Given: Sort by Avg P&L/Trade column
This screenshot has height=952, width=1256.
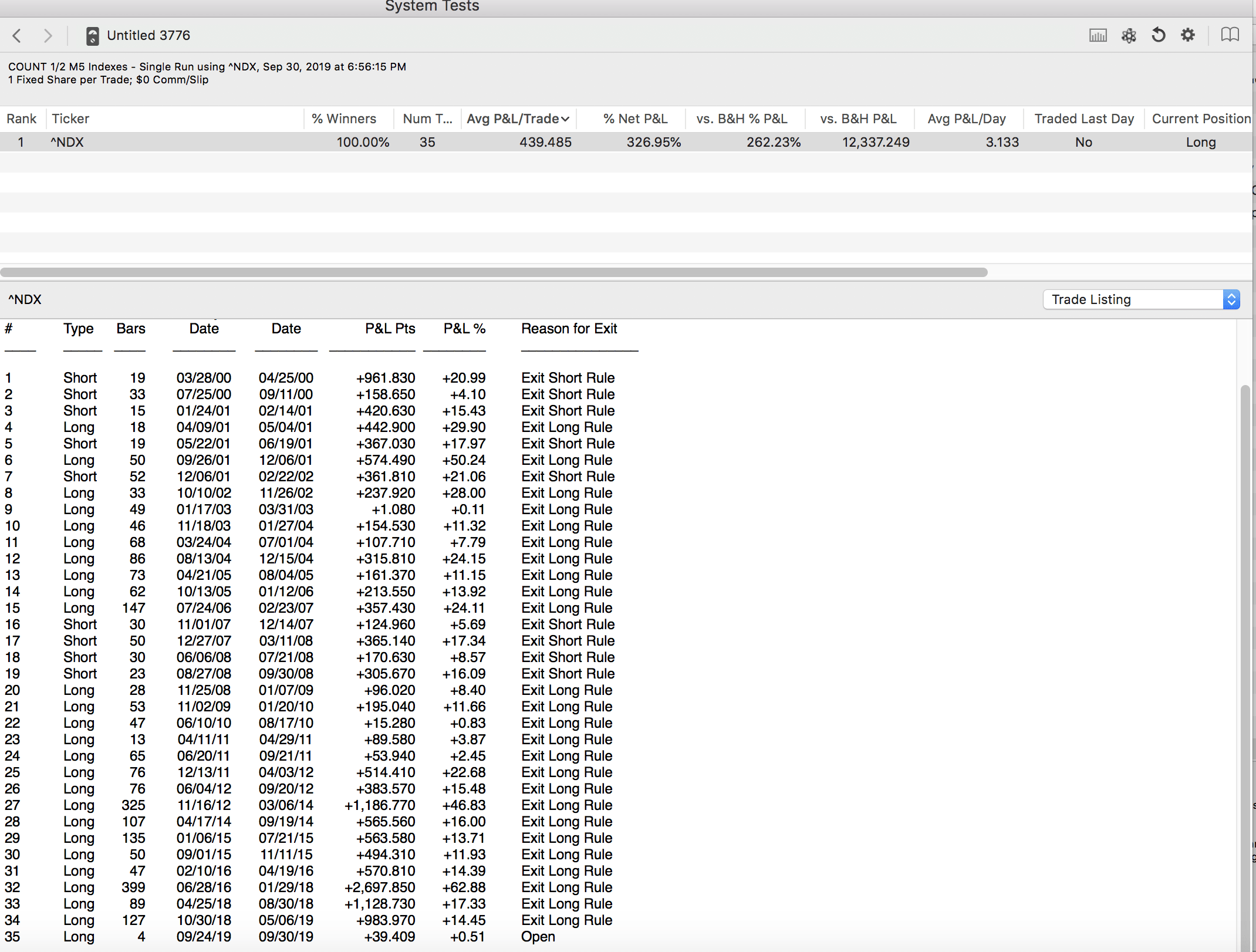Looking at the screenshot, I should pyautogui.click(x=518, y=119).
